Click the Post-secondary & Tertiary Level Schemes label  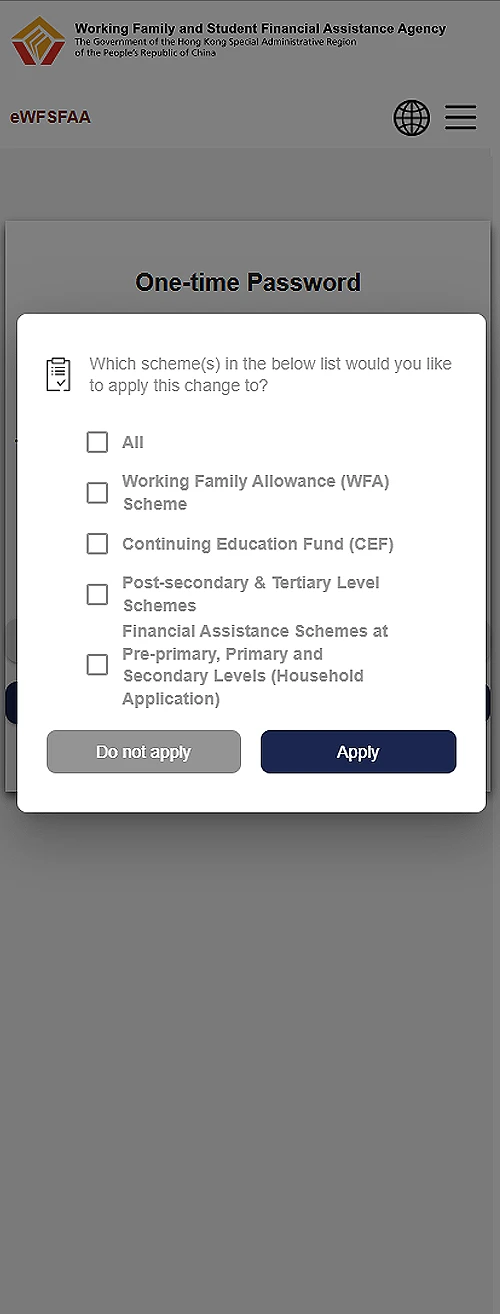(251, 594)
